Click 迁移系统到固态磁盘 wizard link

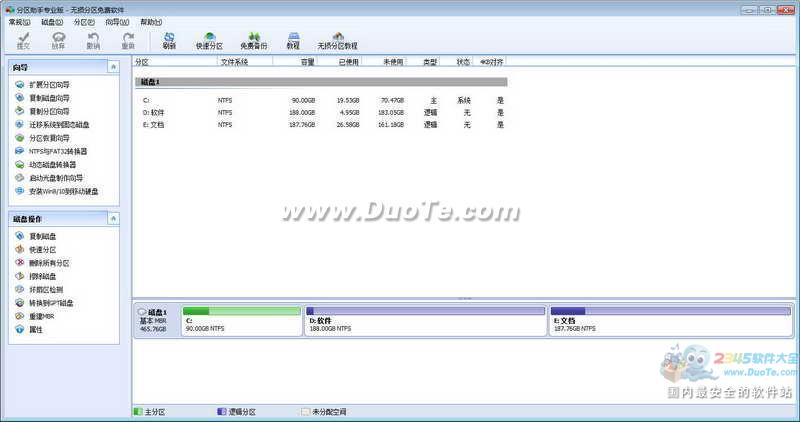[59, 125]
